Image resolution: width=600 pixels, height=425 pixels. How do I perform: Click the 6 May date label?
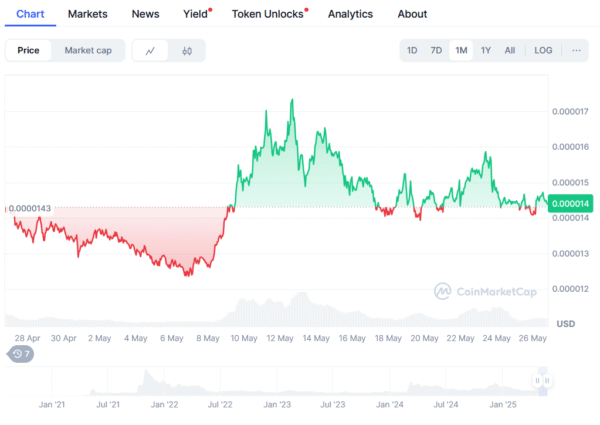coord(171,339)
